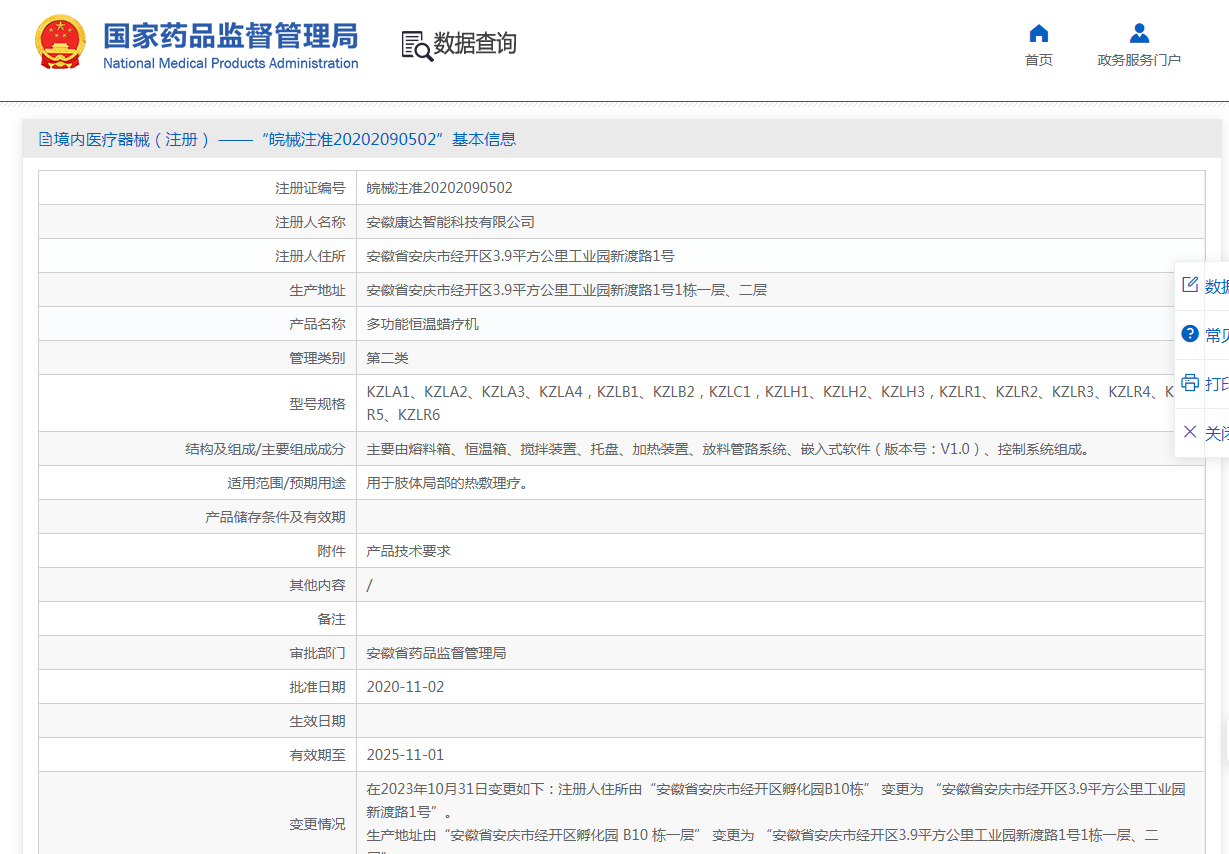This screenshot has width=1229, height=854.
Task: Select product name 多功能恒温蜡疗机
Action: point(423,324)
